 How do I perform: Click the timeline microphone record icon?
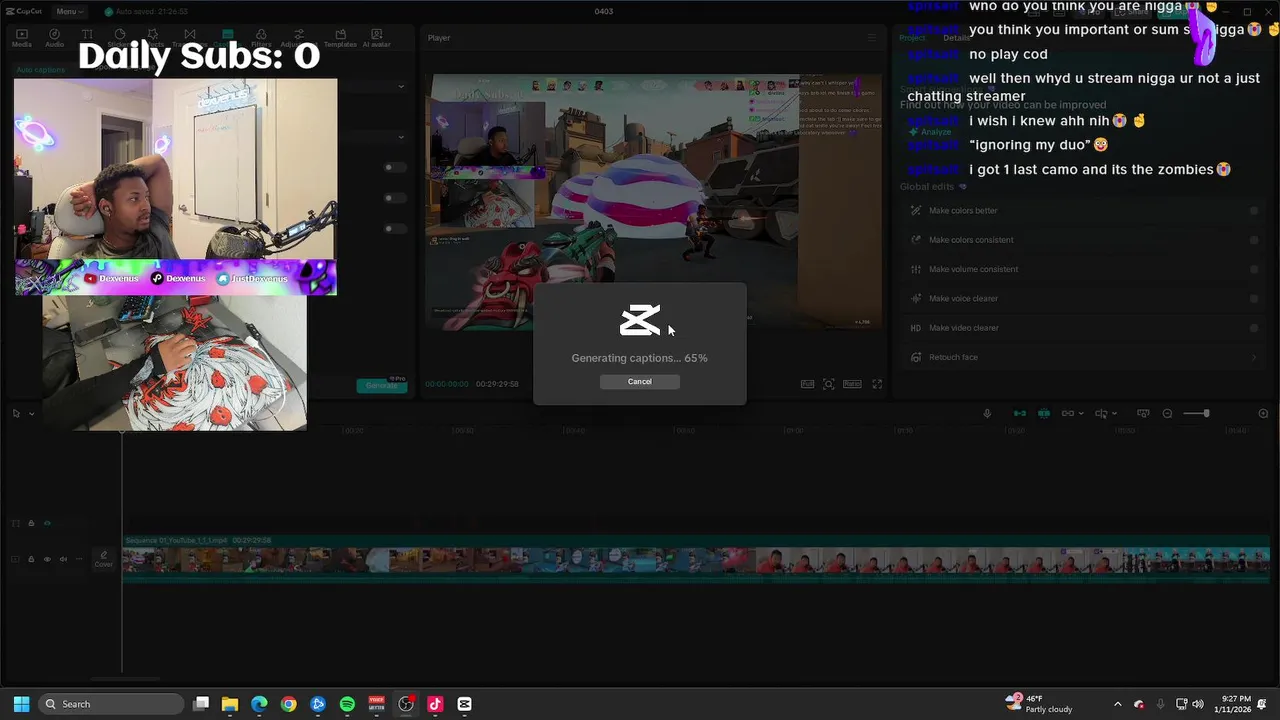pos(987,414)
